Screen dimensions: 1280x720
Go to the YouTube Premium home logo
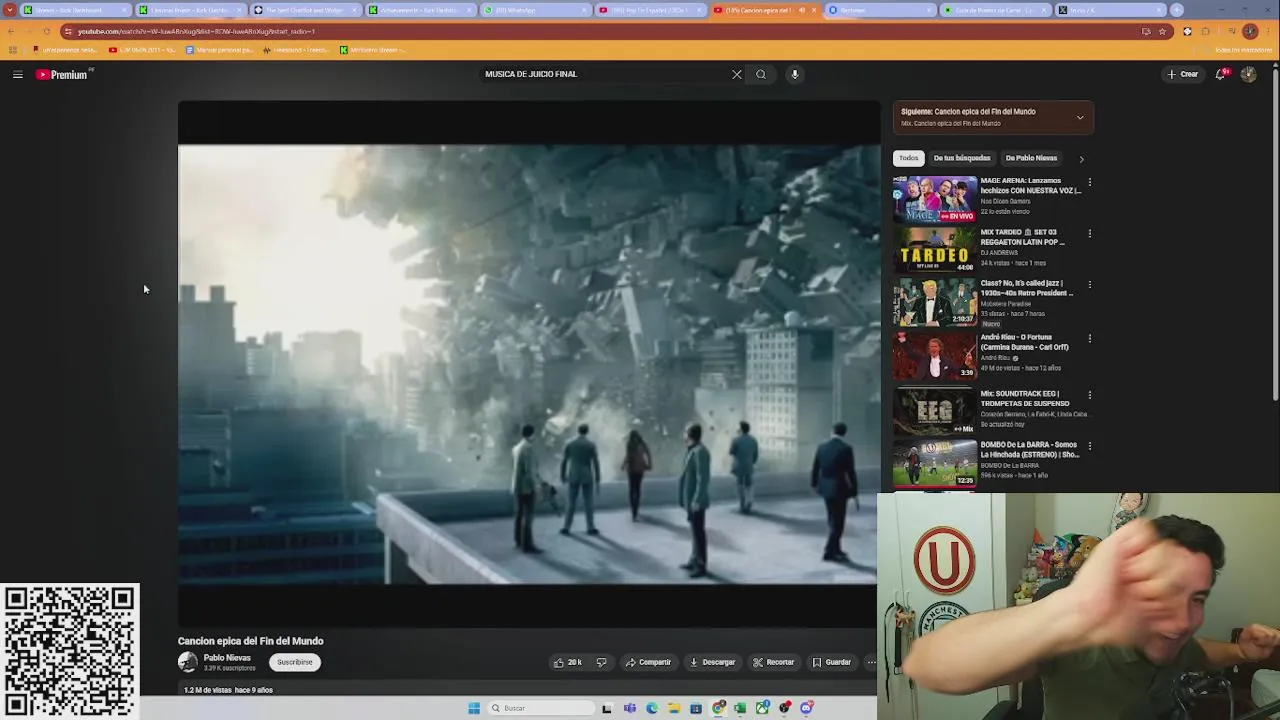[x=64, y=74]
